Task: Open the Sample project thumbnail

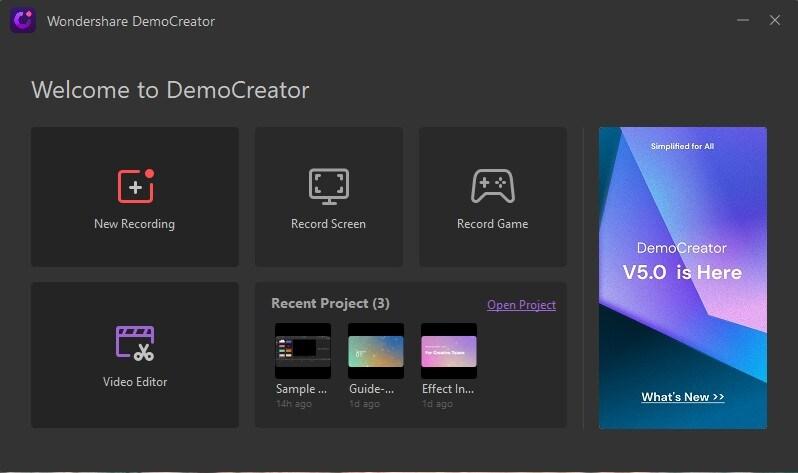Action: pos(303,351)
